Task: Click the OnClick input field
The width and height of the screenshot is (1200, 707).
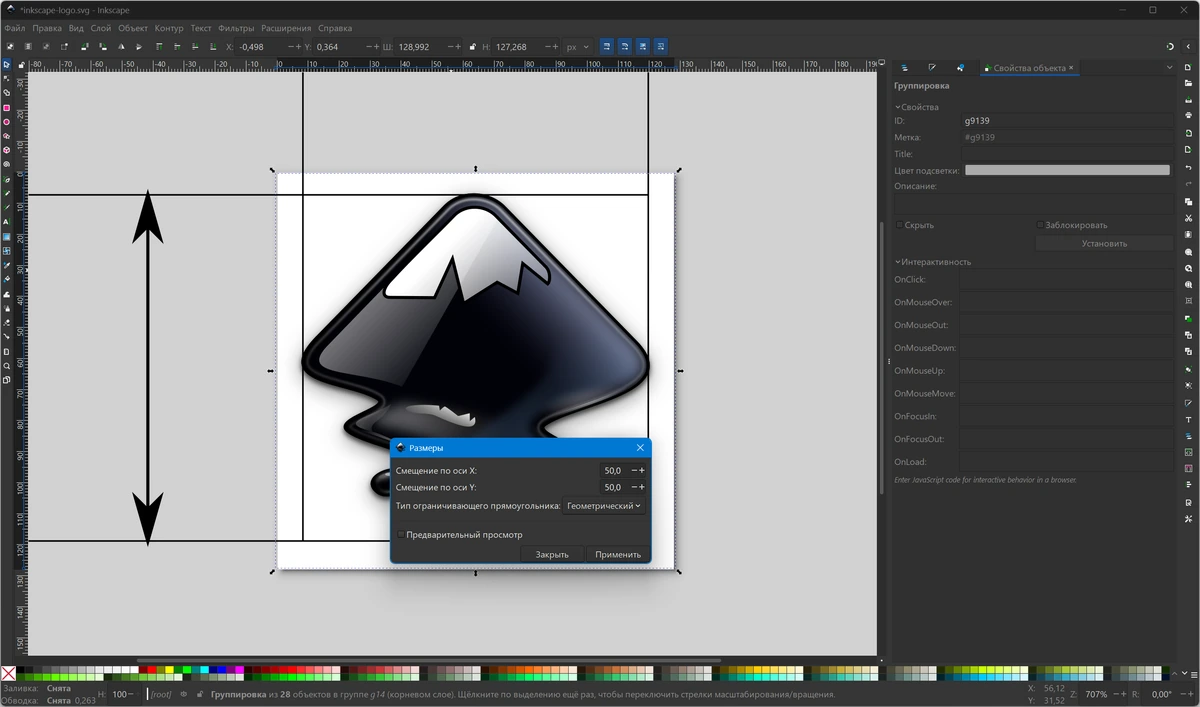Action: 1066,280
